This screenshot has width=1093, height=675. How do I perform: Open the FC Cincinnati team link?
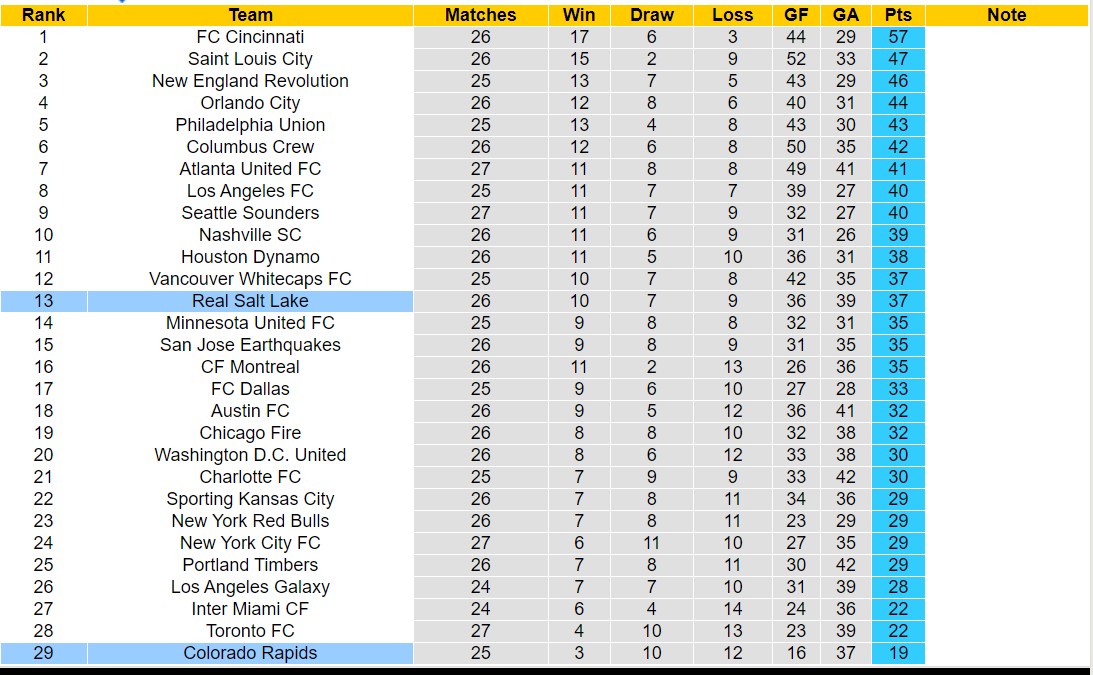click(x=250, y=37)
